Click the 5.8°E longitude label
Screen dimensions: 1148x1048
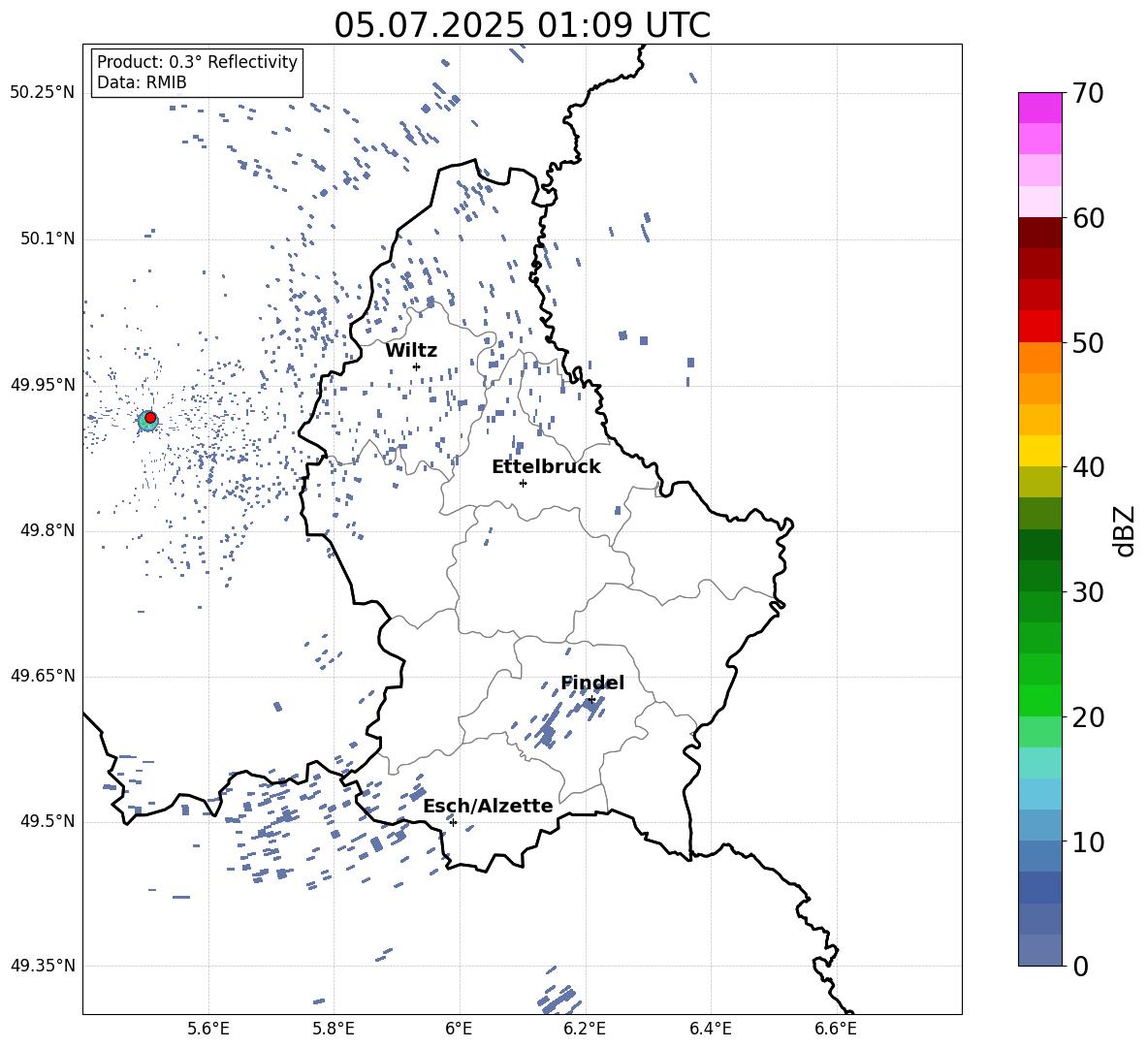tap(334, 1029)
